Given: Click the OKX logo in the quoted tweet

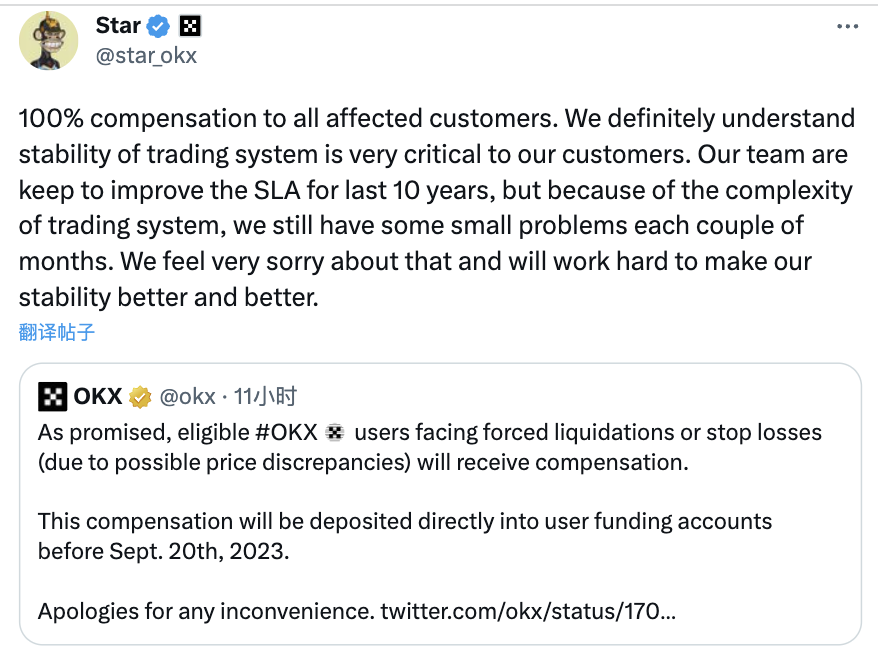Looking at the screenshot, I should (55, 396).
